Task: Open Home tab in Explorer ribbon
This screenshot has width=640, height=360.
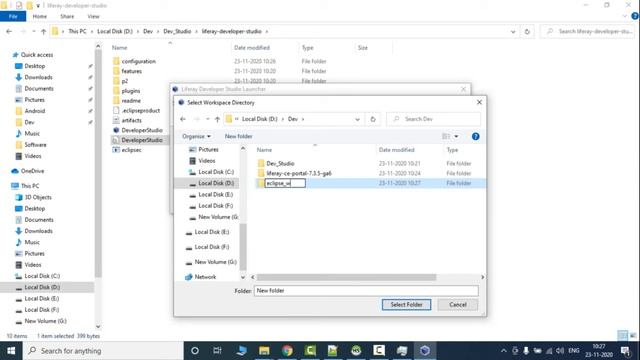Action: 40,16
